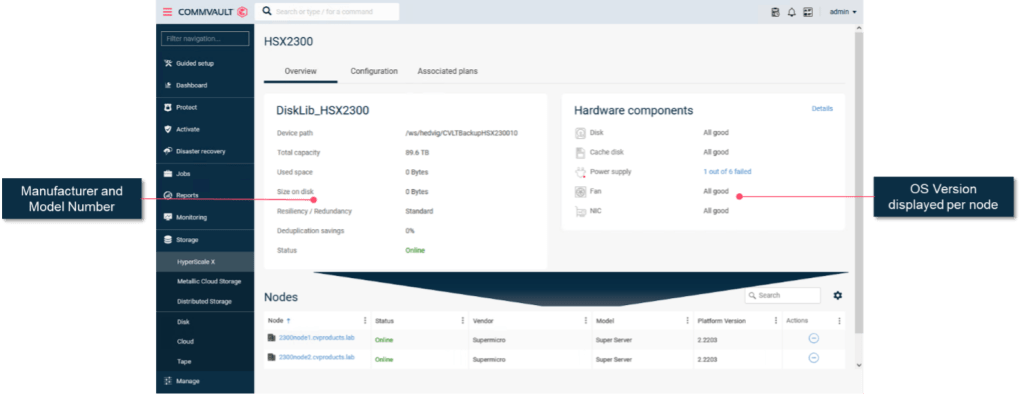Click the Activate badge icon
Viewport: 1022px width, 396px height.
click(x=168, y=130)
